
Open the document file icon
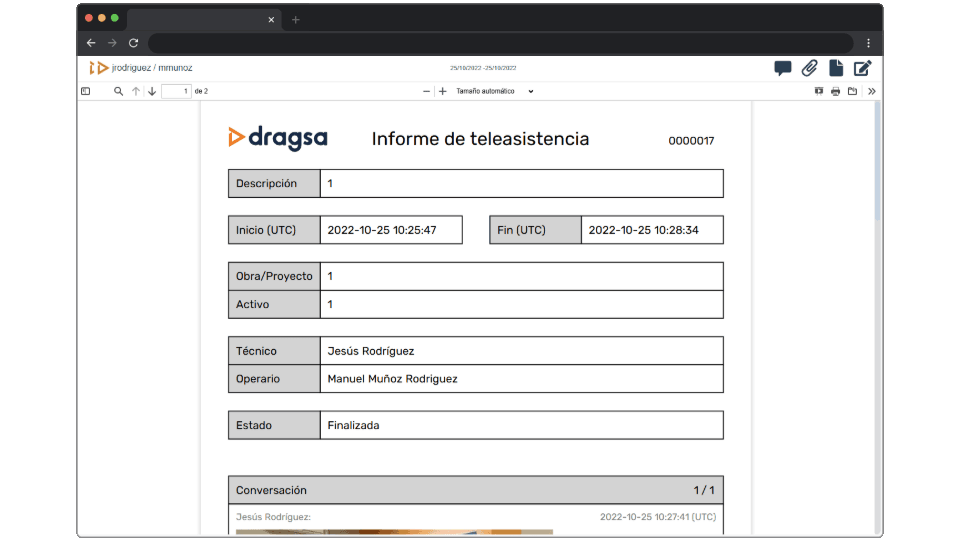(836, 68)
